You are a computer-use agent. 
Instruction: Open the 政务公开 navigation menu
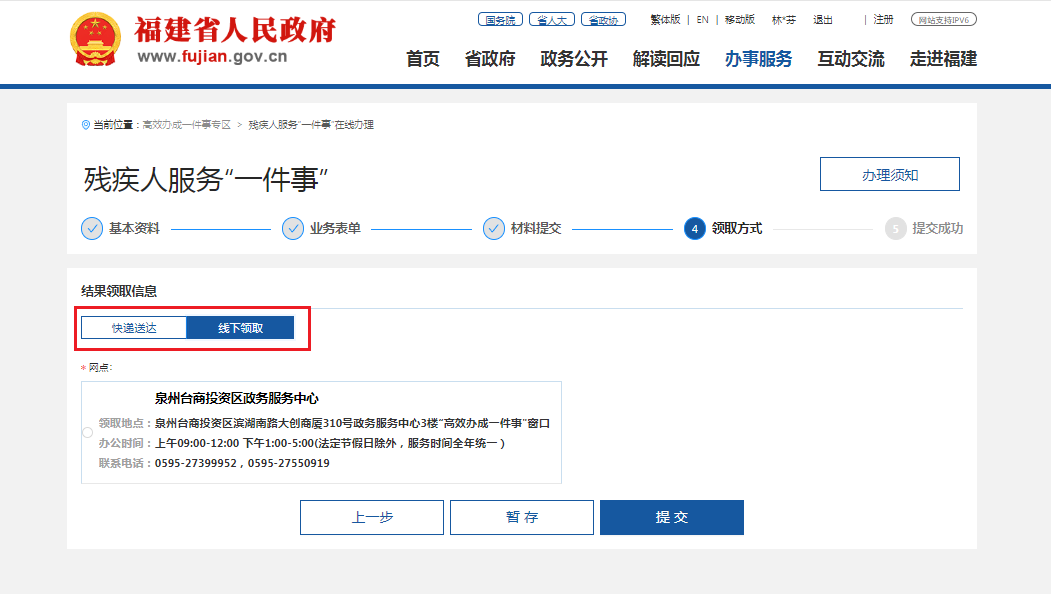(x=574, y=59)
